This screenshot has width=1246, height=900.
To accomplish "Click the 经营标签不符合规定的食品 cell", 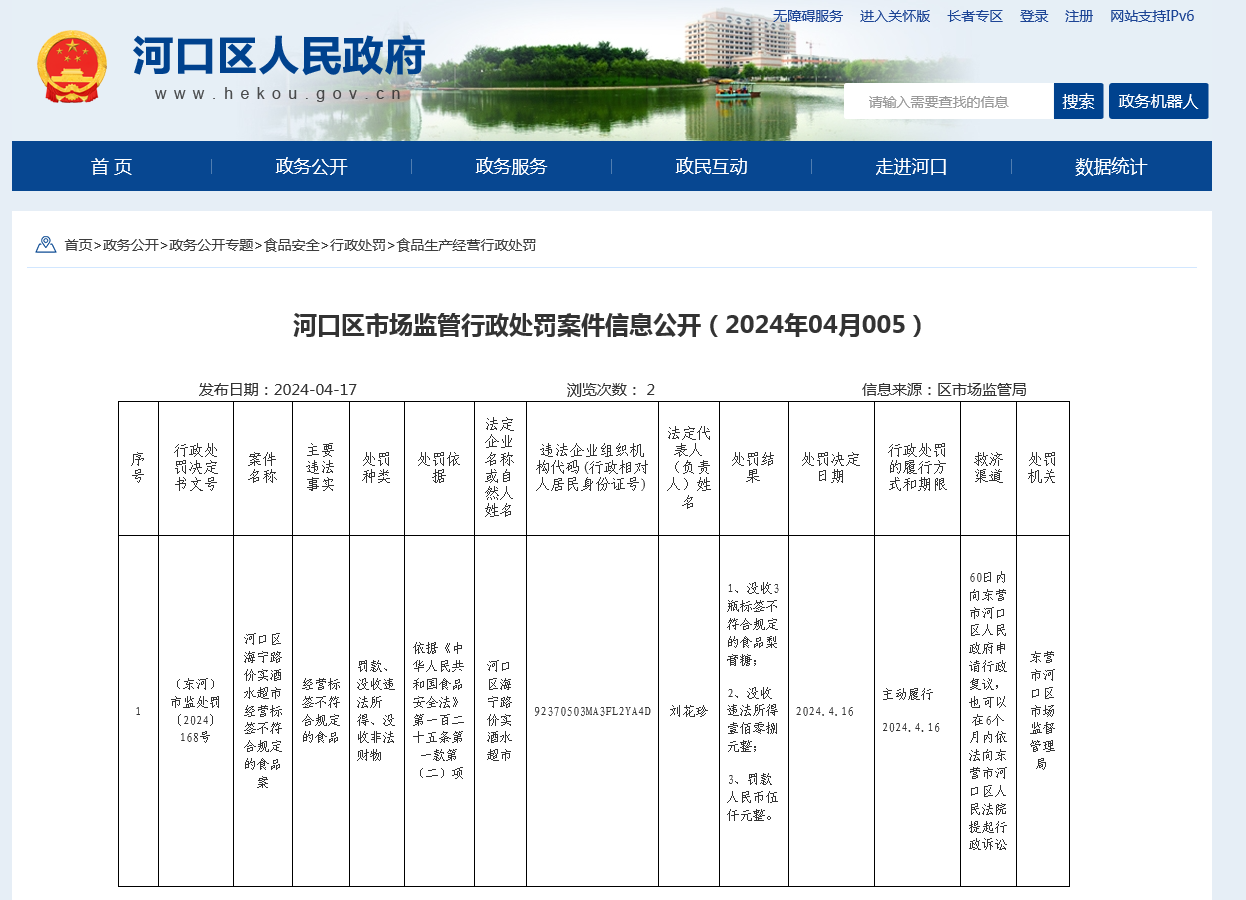I will (321, 711).
